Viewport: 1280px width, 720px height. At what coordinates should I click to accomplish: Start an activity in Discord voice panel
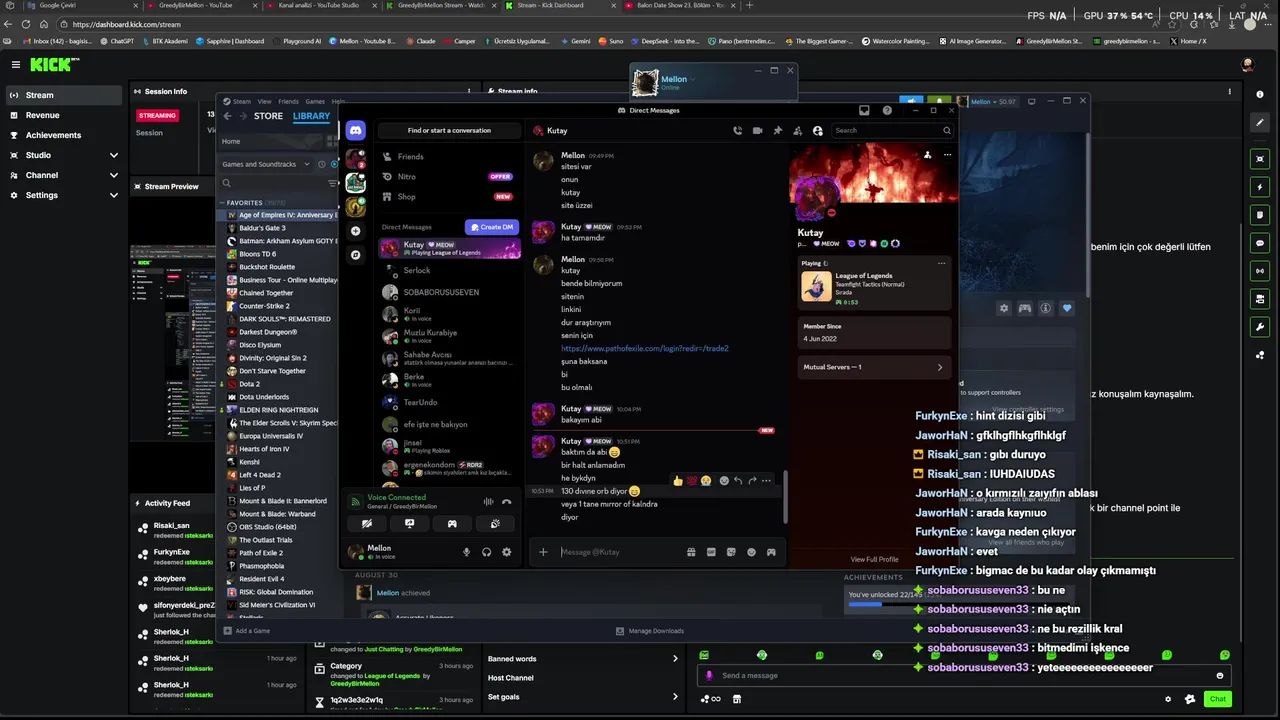coord(452,523)
